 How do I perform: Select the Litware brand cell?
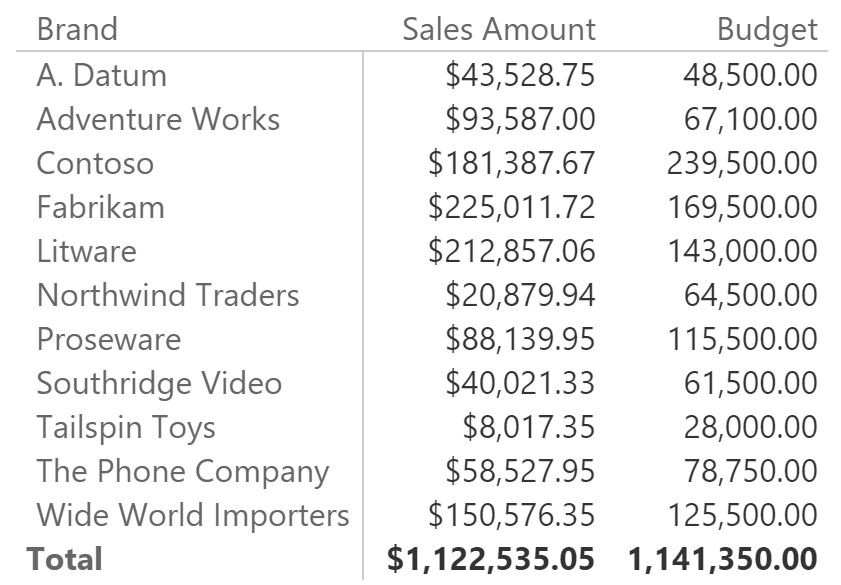(x=87, y=251)
